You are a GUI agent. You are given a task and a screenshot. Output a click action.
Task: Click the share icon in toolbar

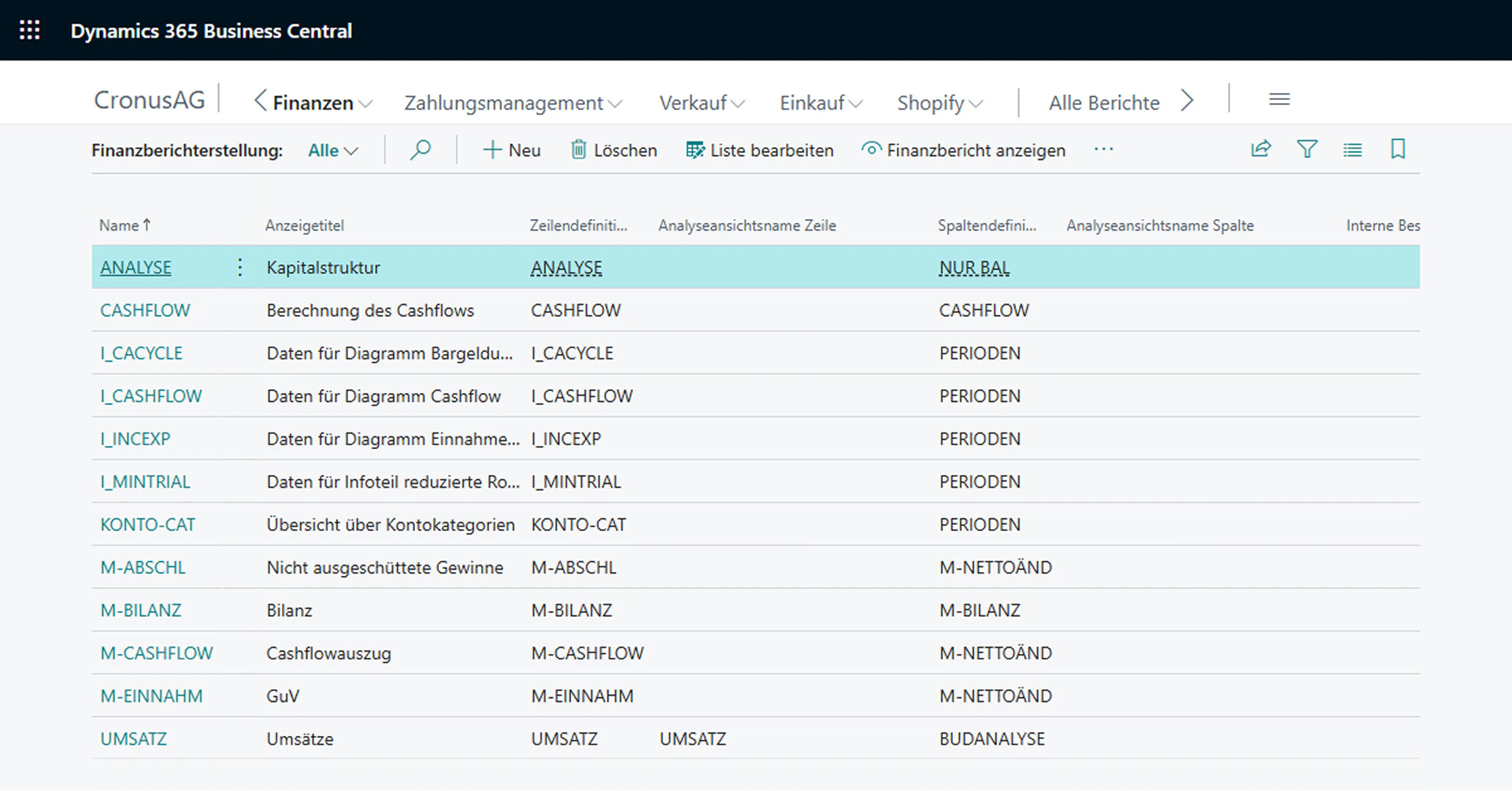[x=1261, y=149]
